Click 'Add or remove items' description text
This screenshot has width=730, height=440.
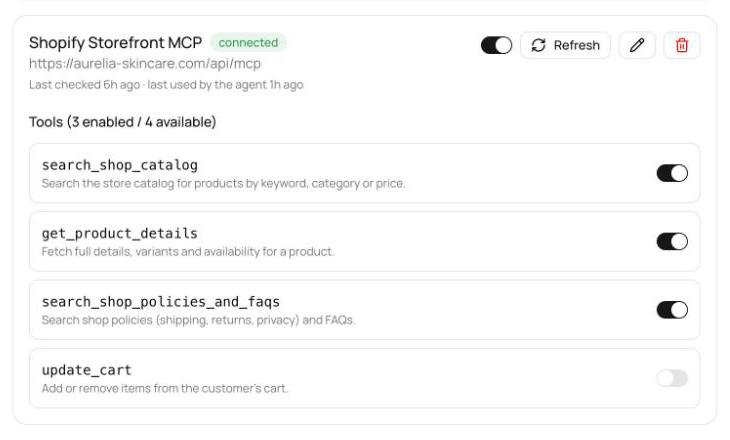click(165, 388)
